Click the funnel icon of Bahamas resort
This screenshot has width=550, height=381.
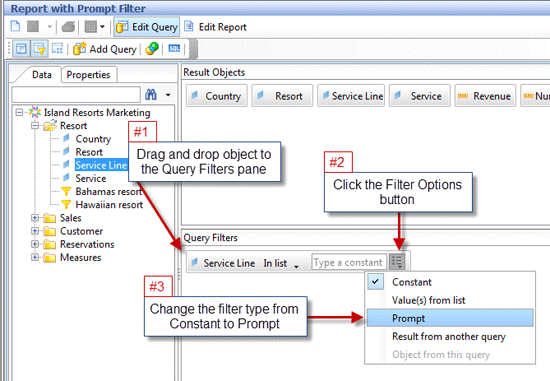66,191
